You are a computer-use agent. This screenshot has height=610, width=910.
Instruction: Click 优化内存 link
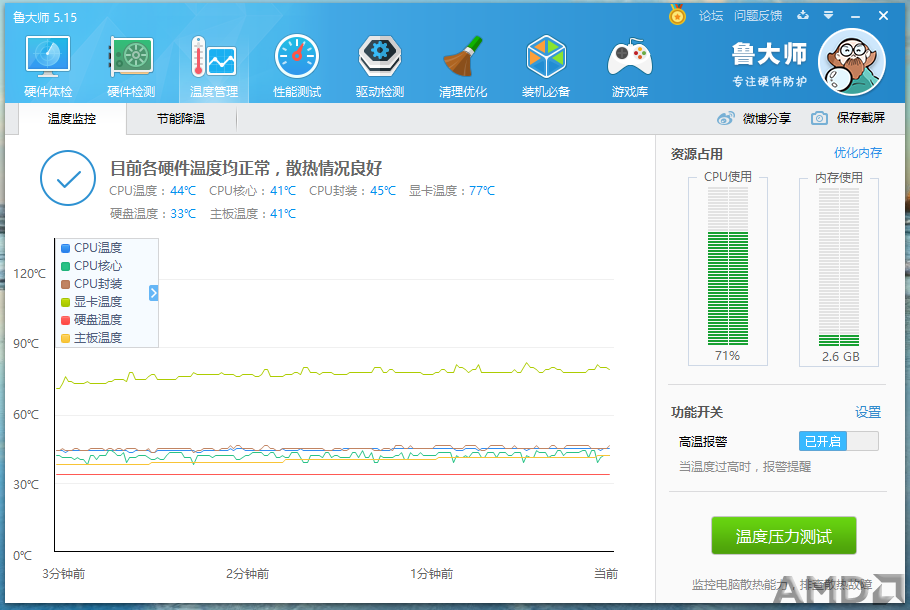point(858,153)
